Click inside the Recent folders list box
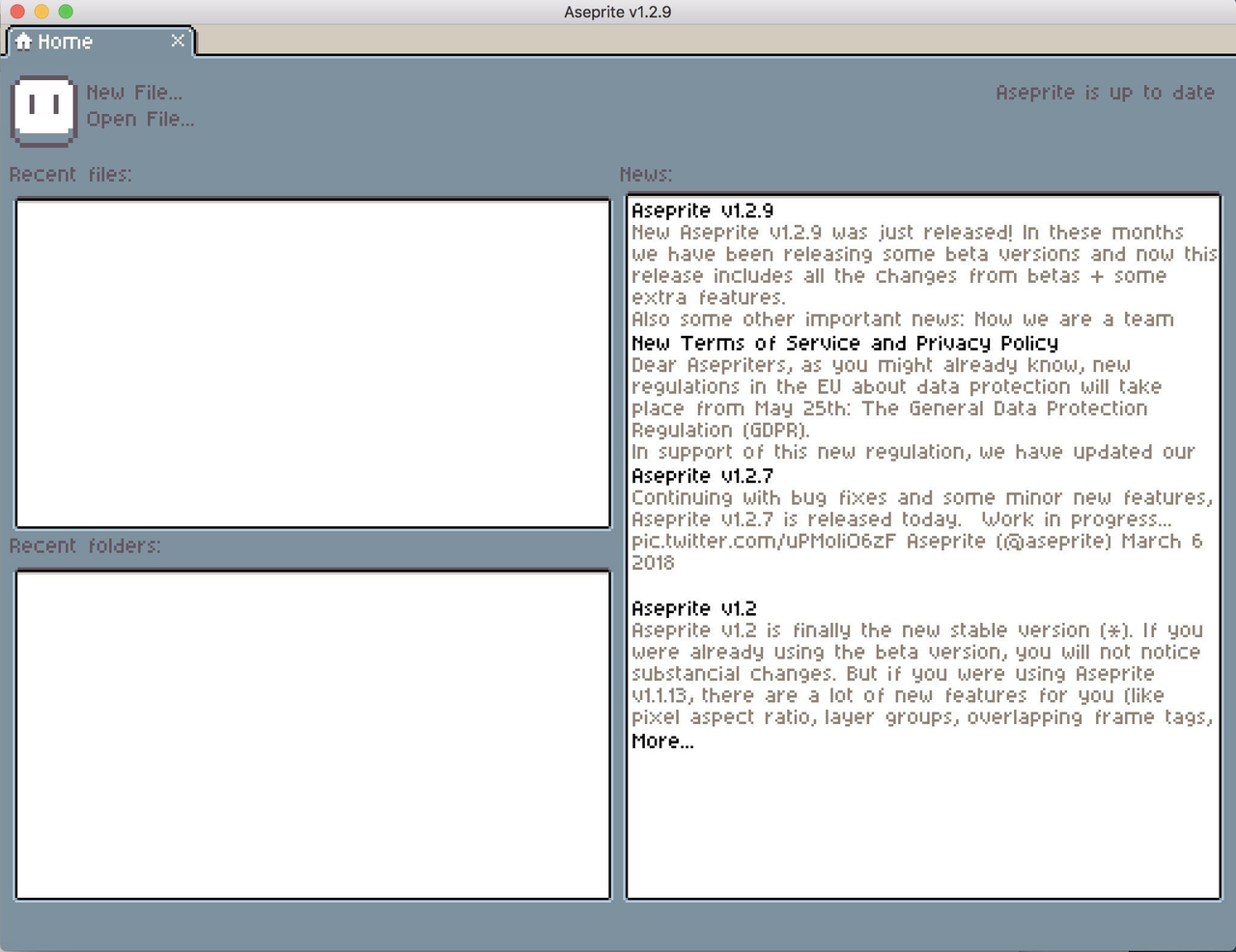Image resolution: width=1236 pixels, height=952 pixels. point(313,735)
